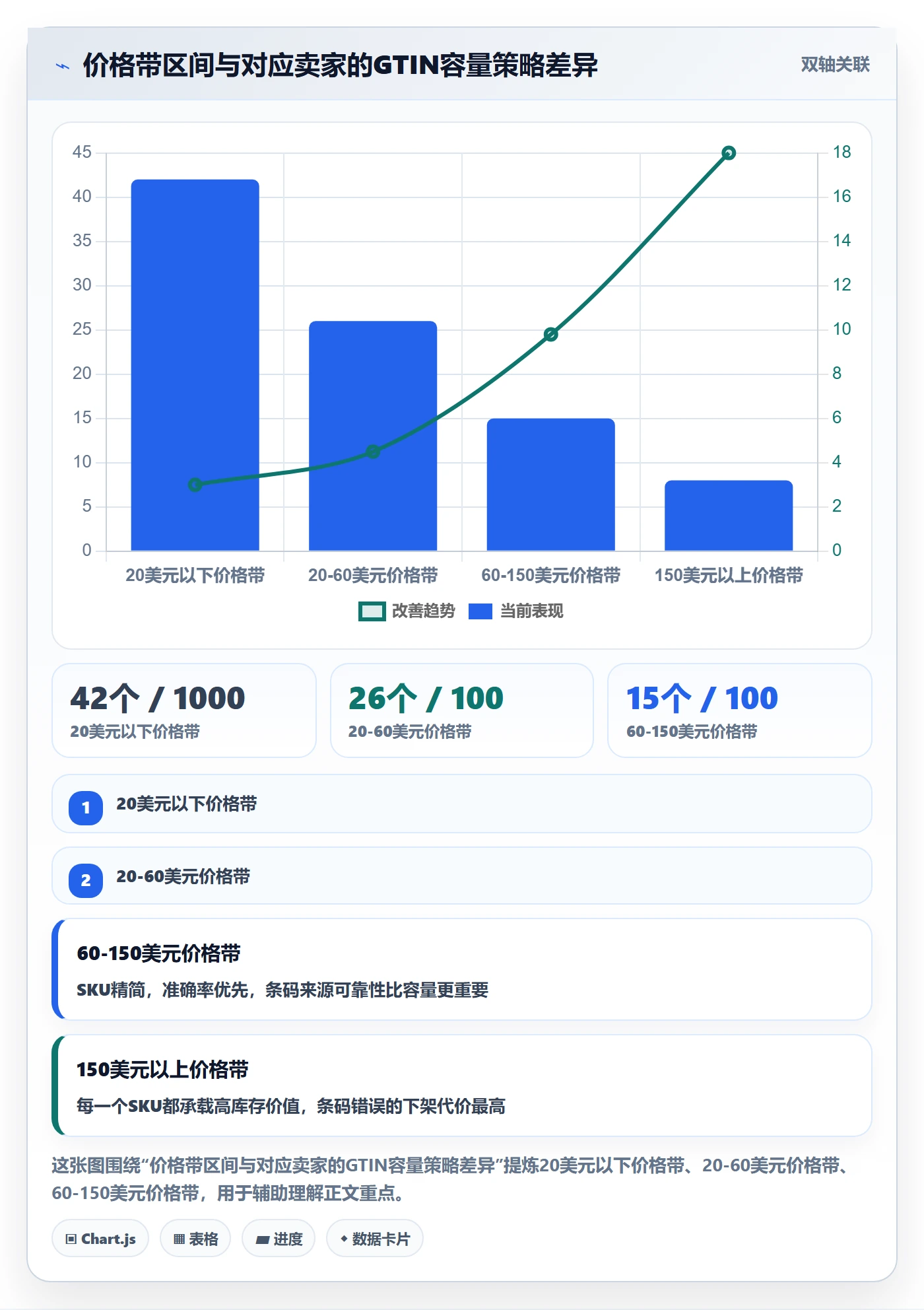Screen dimensions: 924x1310
Task: Select the Chart.js tag
Action: 100,1239
